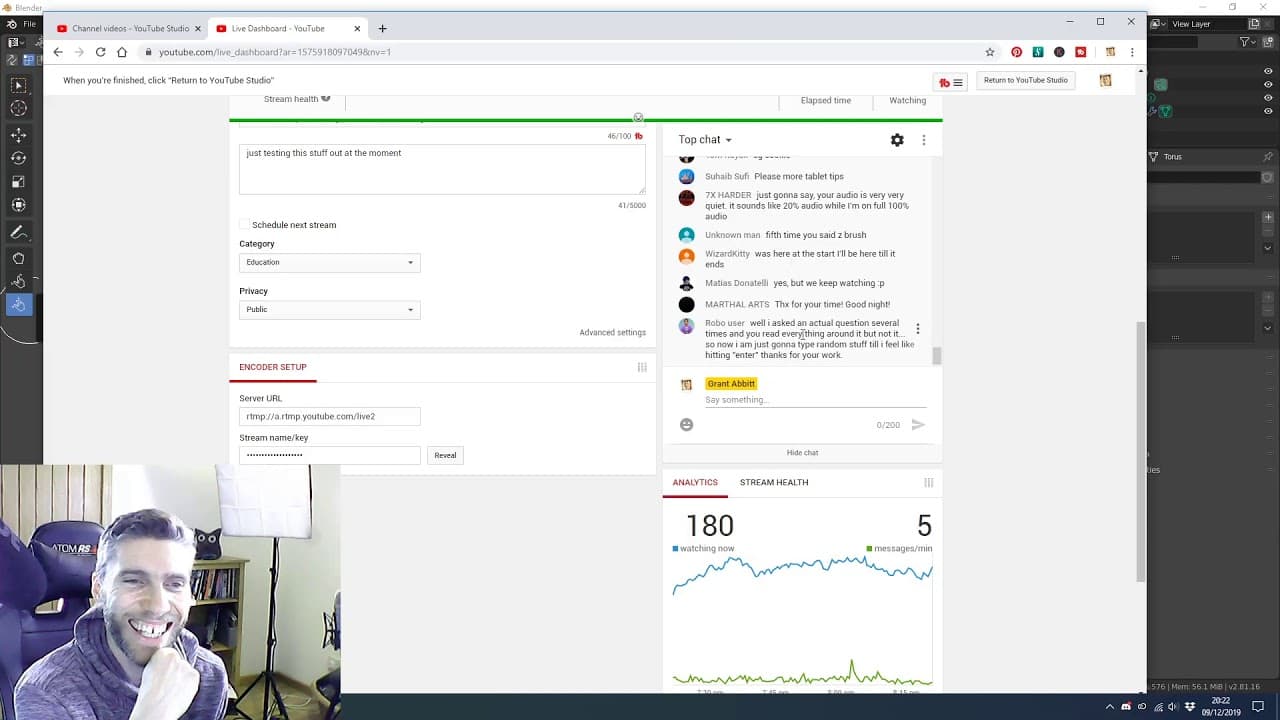Open Advanced settings link

pyautogui.click(x=612, y=333)
